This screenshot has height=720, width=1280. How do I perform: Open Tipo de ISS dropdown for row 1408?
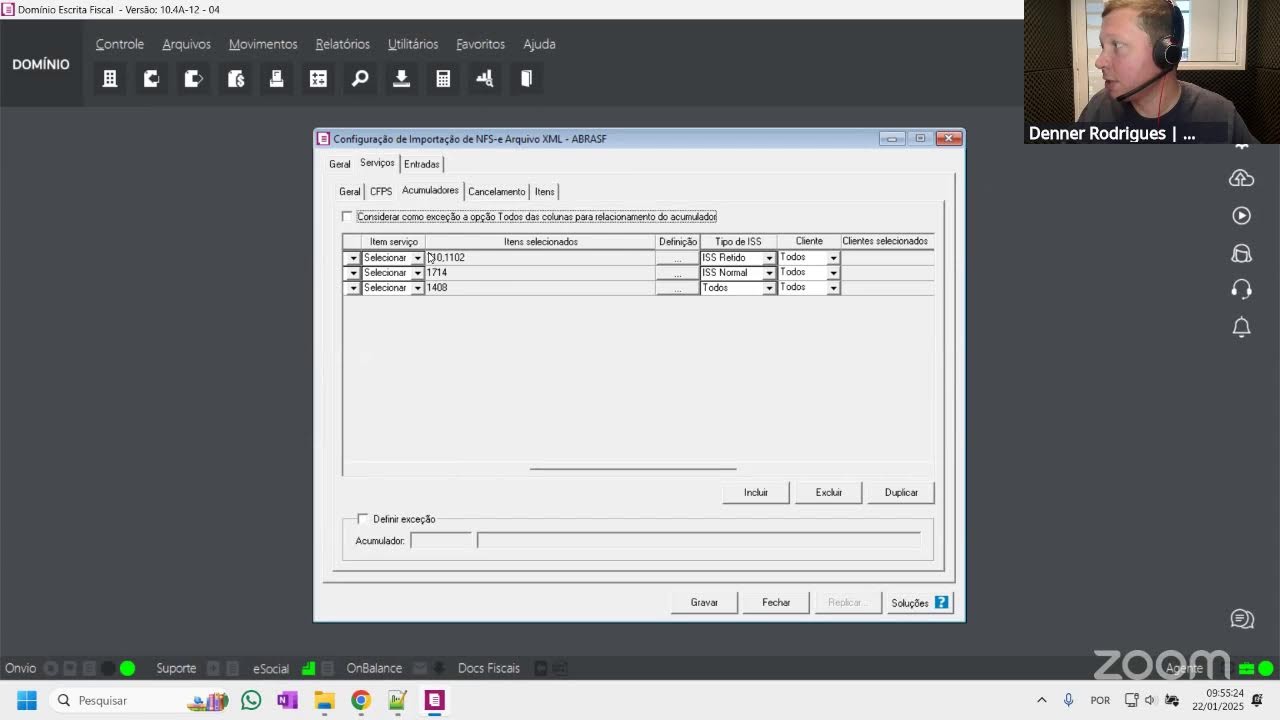769,288
